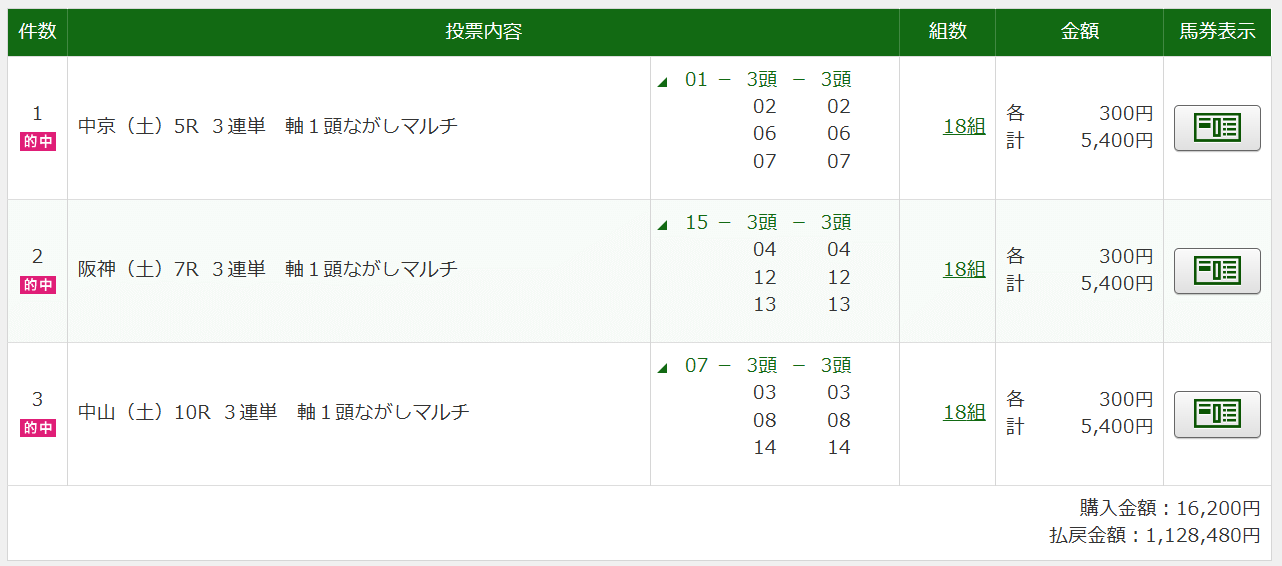The height and width of the screenshot is (566, 1282).
Task: Click the 的中 badge in row 1
Action: coord(38,142)
